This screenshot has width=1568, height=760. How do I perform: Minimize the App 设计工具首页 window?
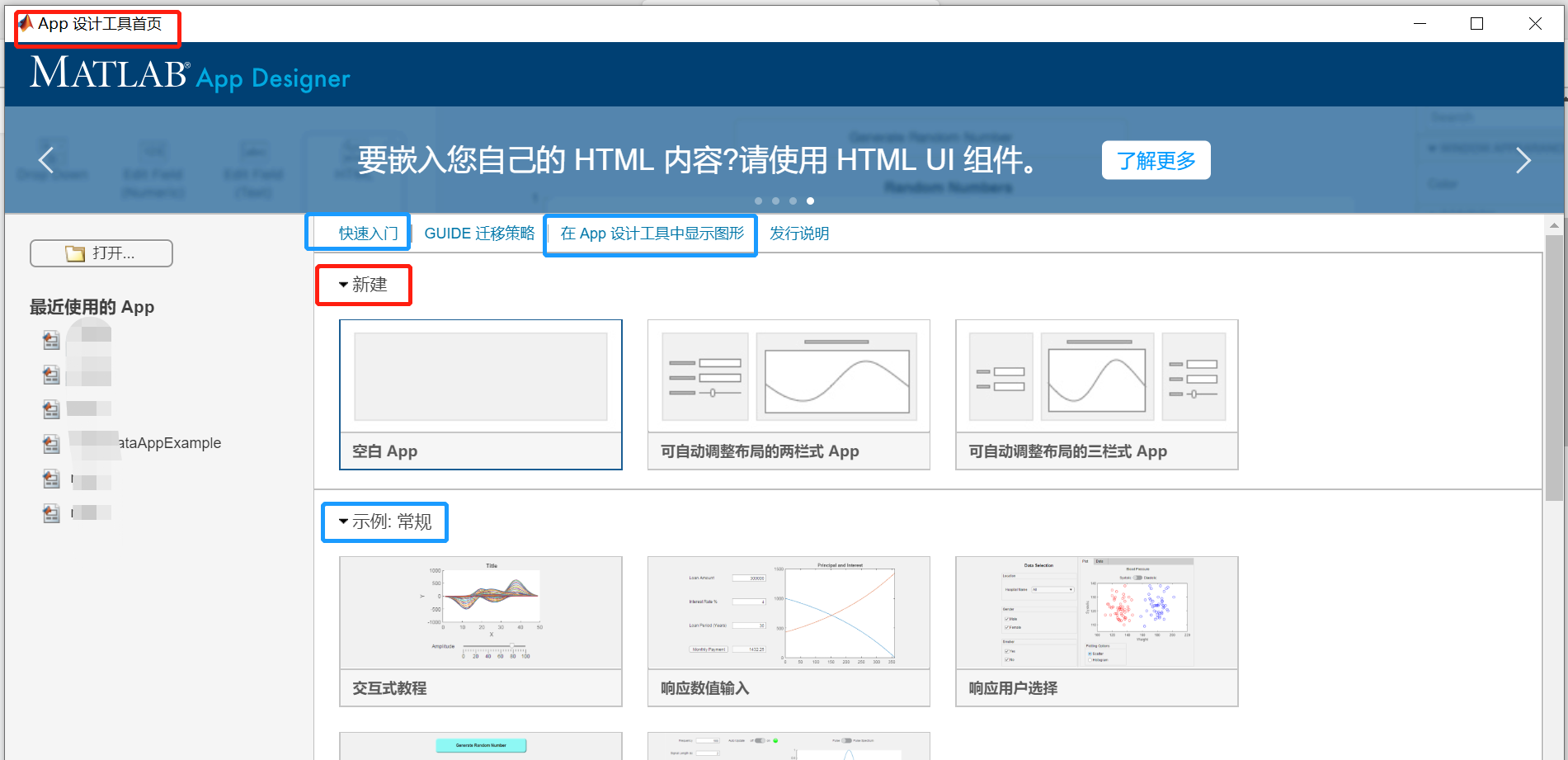(x=1420, y=24)
